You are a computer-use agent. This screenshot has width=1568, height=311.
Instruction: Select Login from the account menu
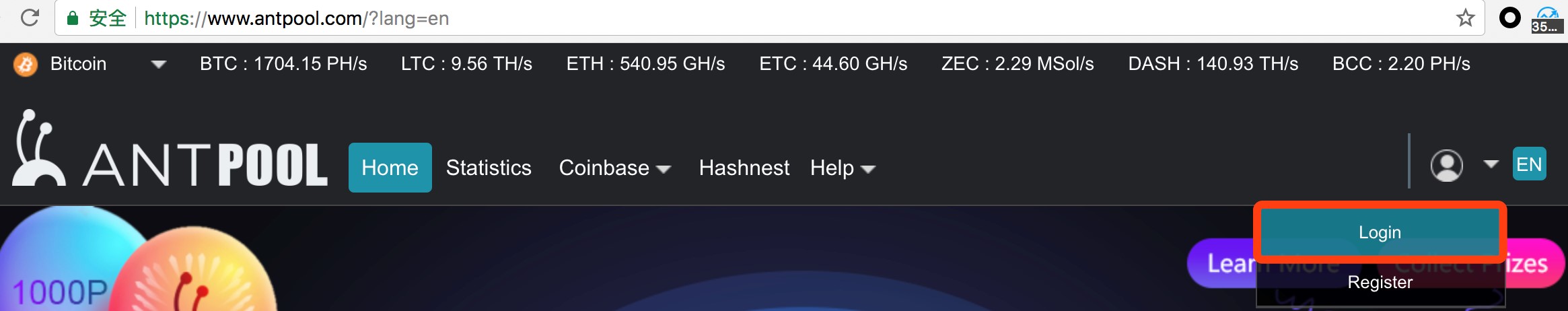1380,232
